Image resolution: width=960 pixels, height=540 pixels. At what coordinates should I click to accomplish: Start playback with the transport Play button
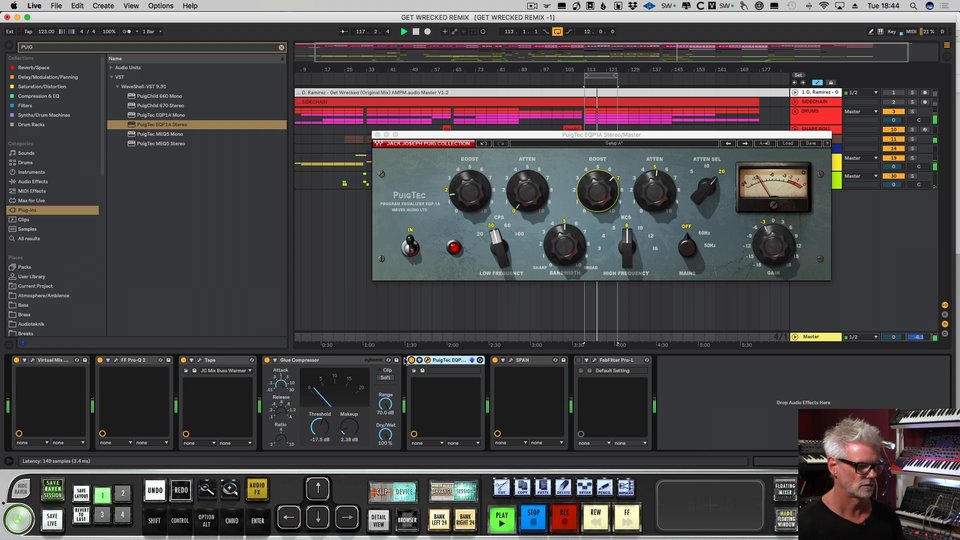403,31
